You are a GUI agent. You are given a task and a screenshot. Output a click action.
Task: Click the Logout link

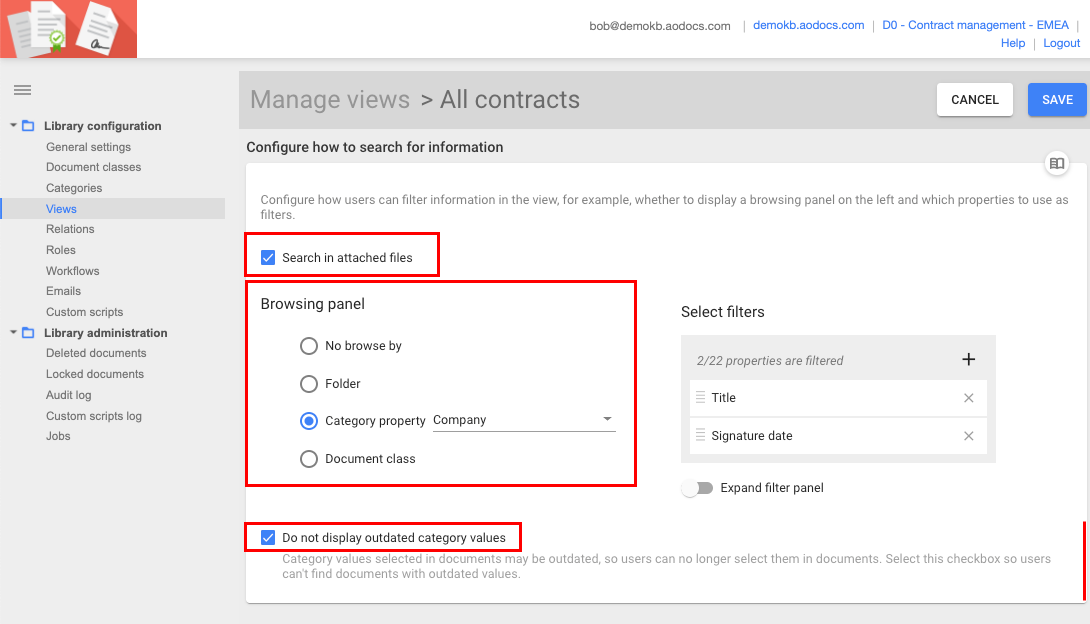[1061, 43]
